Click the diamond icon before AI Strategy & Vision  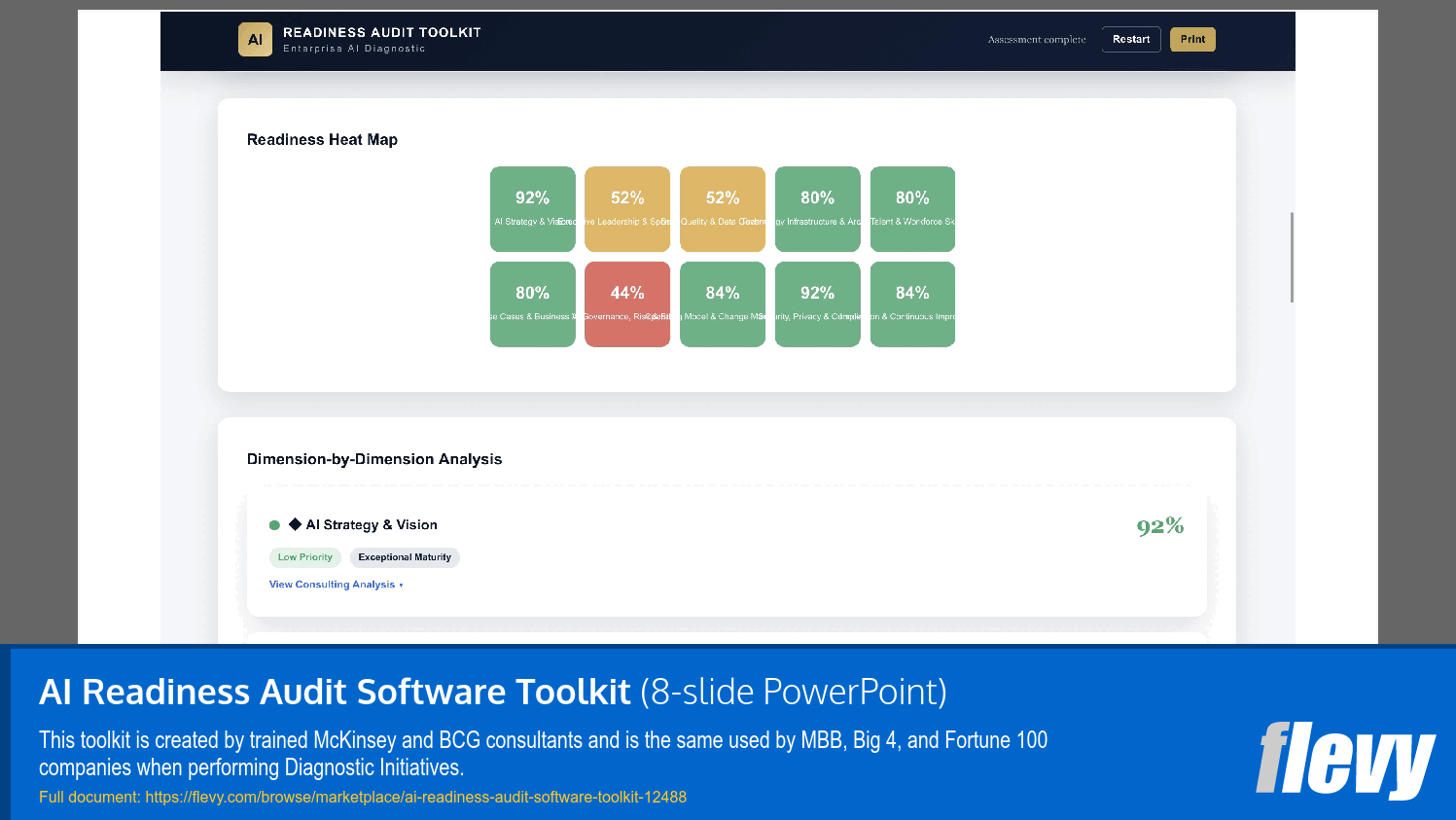point(295,524)
